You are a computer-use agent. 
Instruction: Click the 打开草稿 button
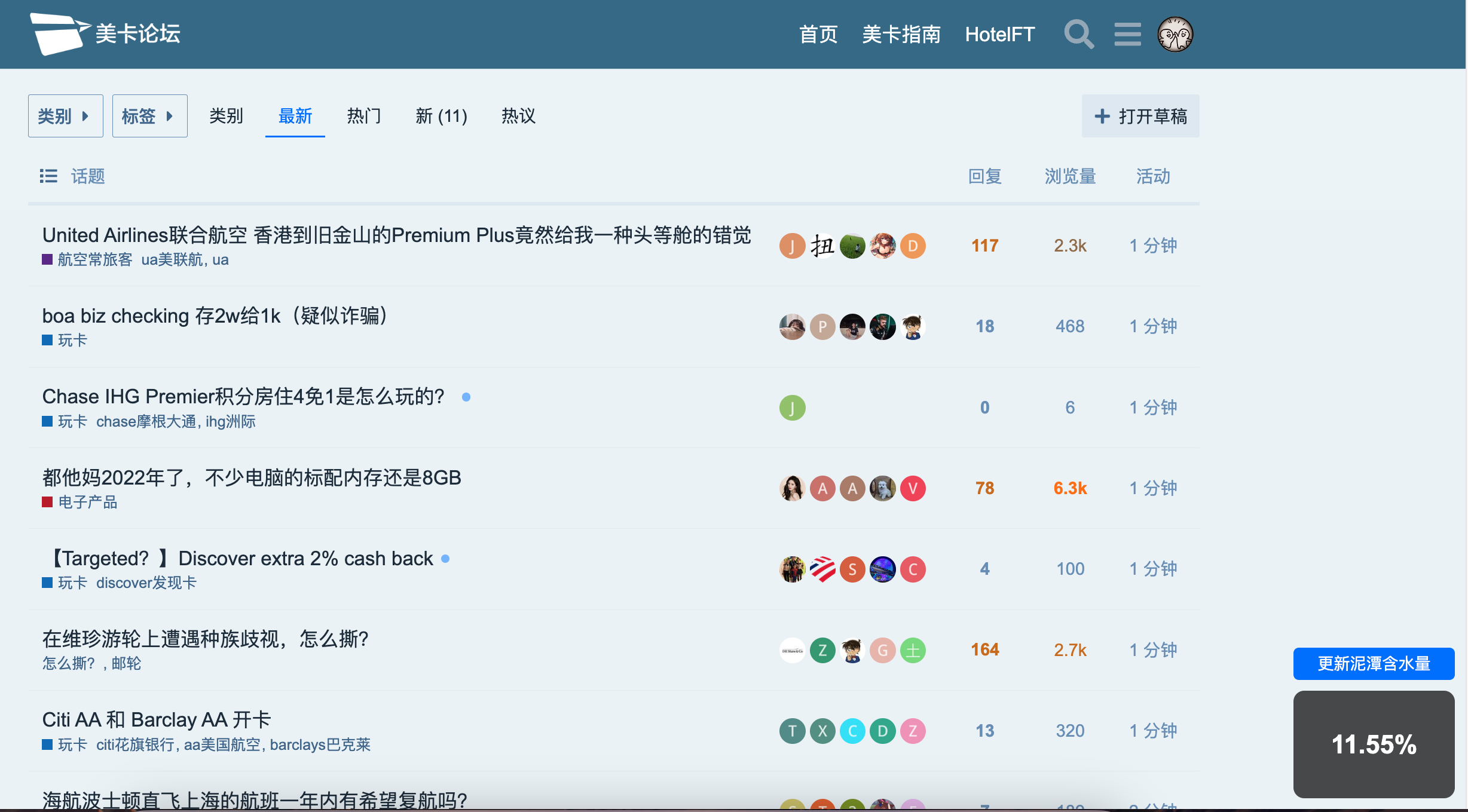pos(1140,116)
